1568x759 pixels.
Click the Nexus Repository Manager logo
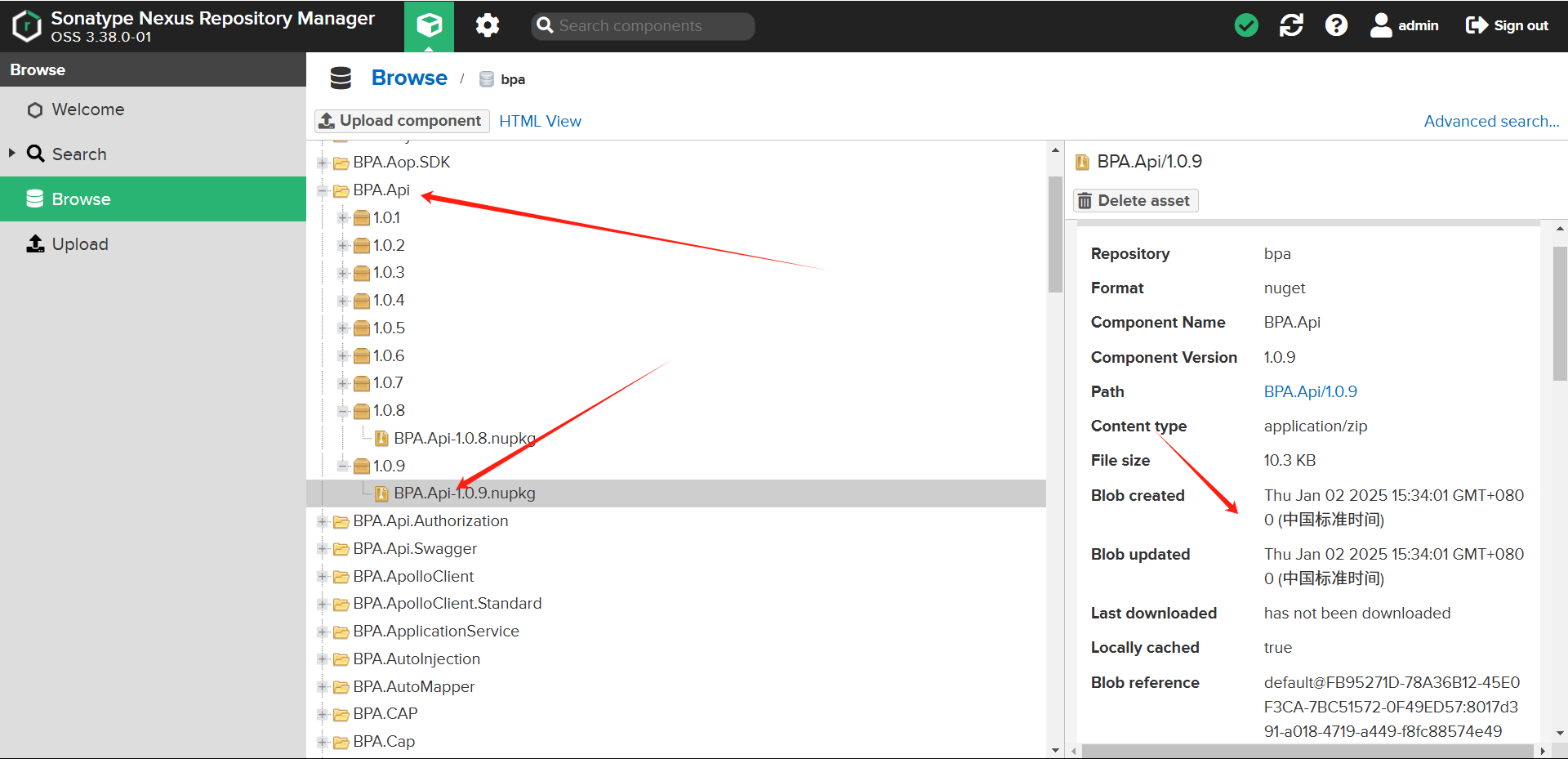click(27, 26)
